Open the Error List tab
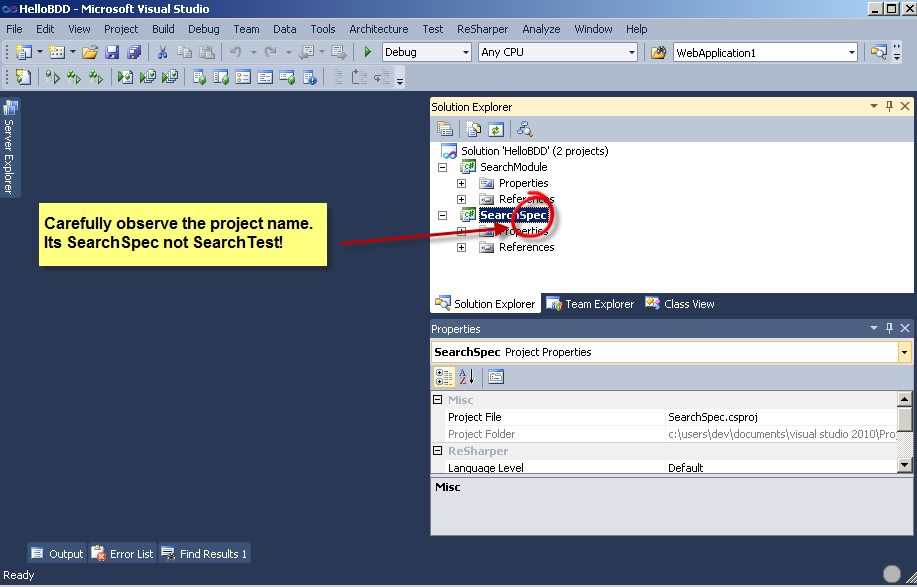Viewport: 917px width, 587px height. [123, 554]
